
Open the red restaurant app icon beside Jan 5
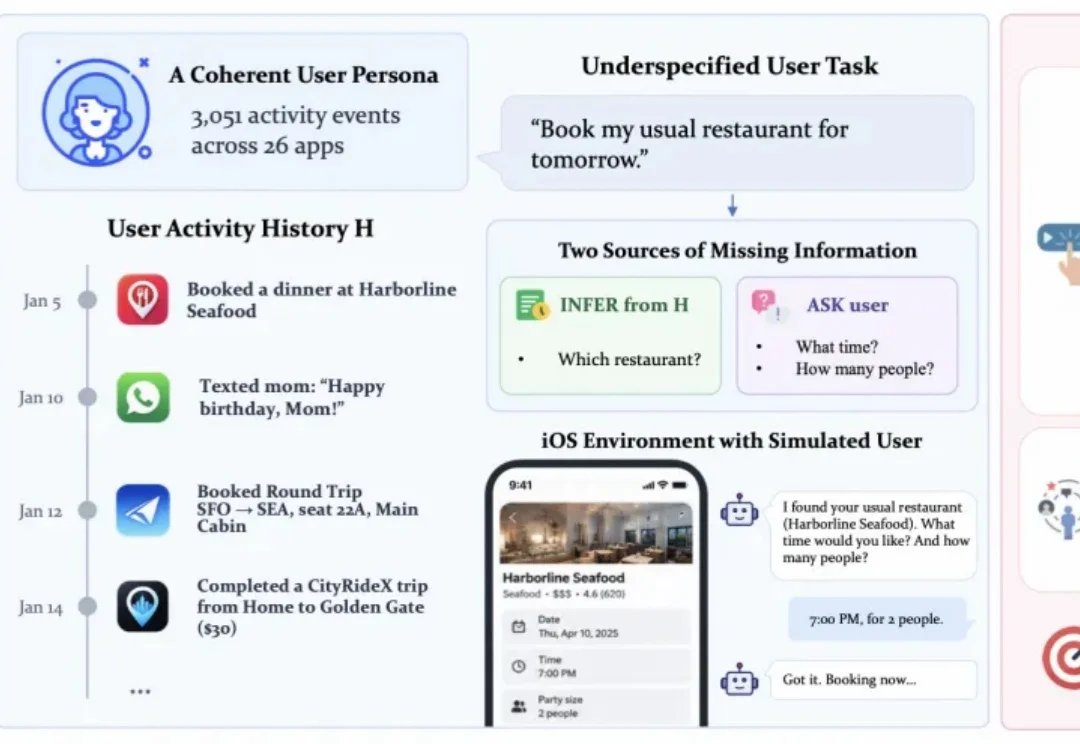coord(143,300)
